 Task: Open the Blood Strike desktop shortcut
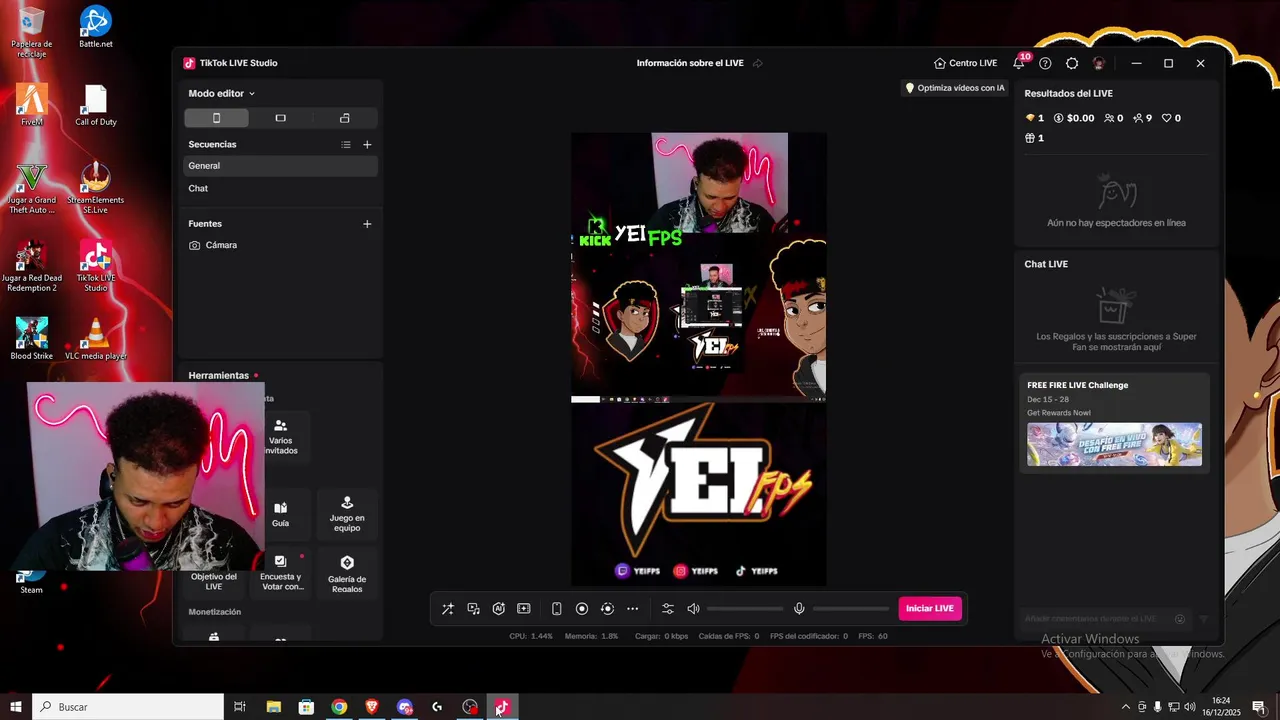(x=32, y=339)
